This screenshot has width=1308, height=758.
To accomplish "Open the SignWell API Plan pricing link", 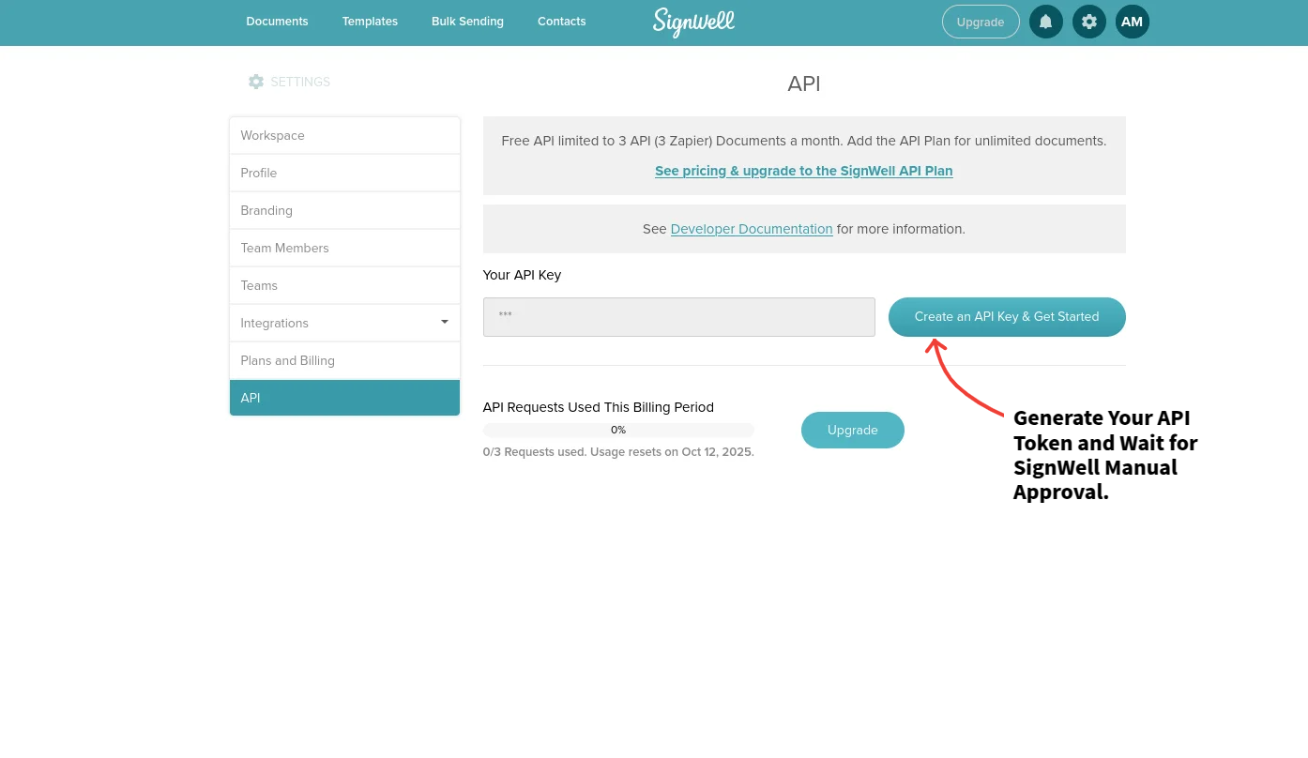I will (x=803, y=170).
